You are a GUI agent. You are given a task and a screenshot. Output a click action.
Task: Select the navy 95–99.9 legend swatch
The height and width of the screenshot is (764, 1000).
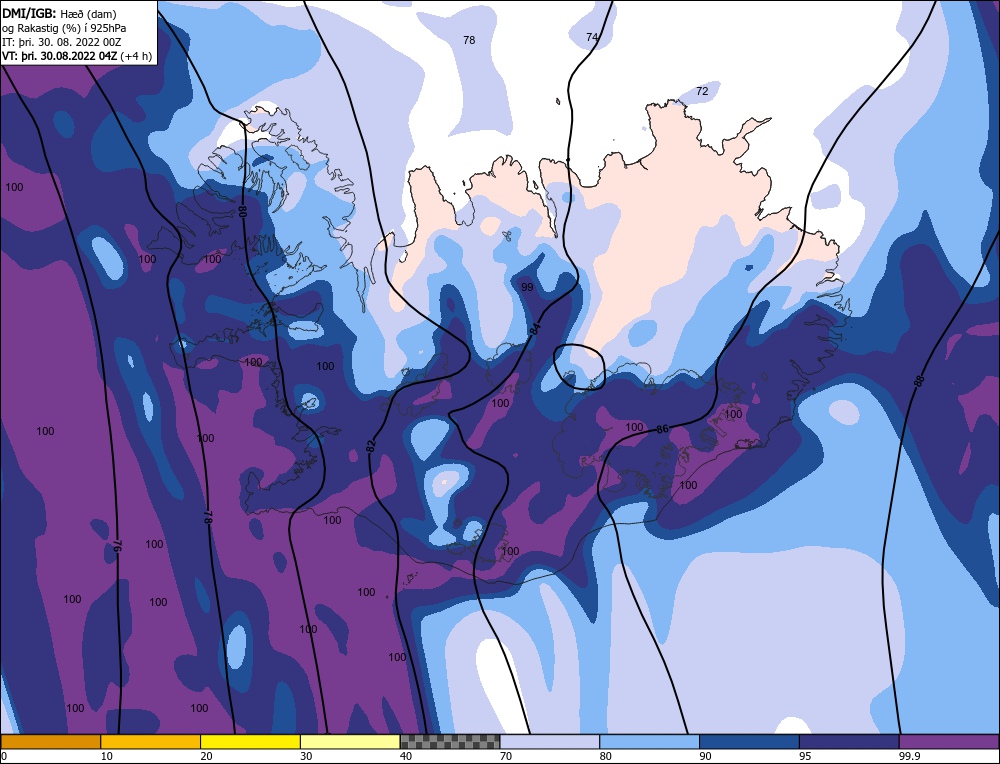[x=849, y=742]
